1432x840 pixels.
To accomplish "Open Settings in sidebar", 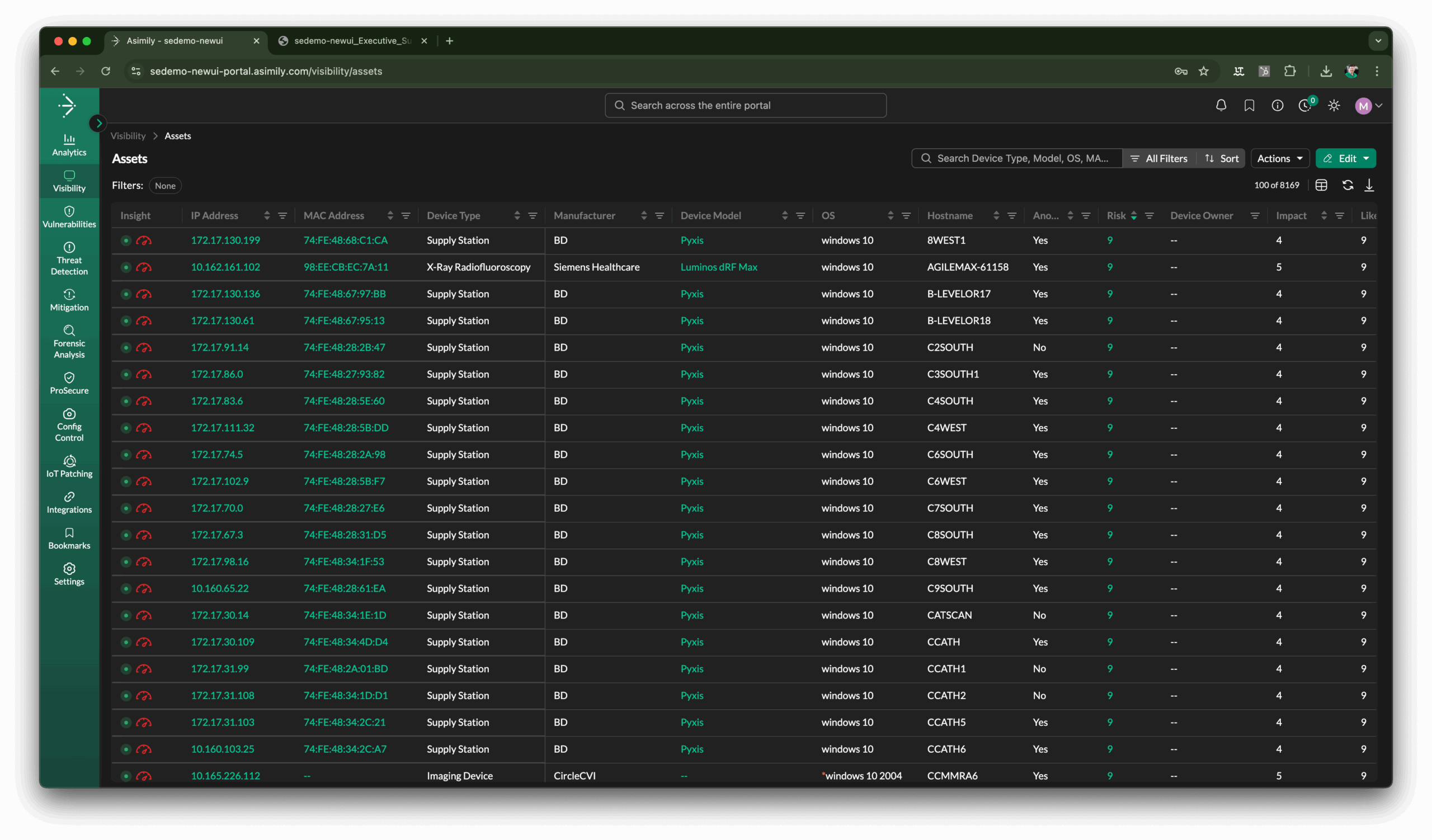I will pyautogui.click(x=69, y=575).
